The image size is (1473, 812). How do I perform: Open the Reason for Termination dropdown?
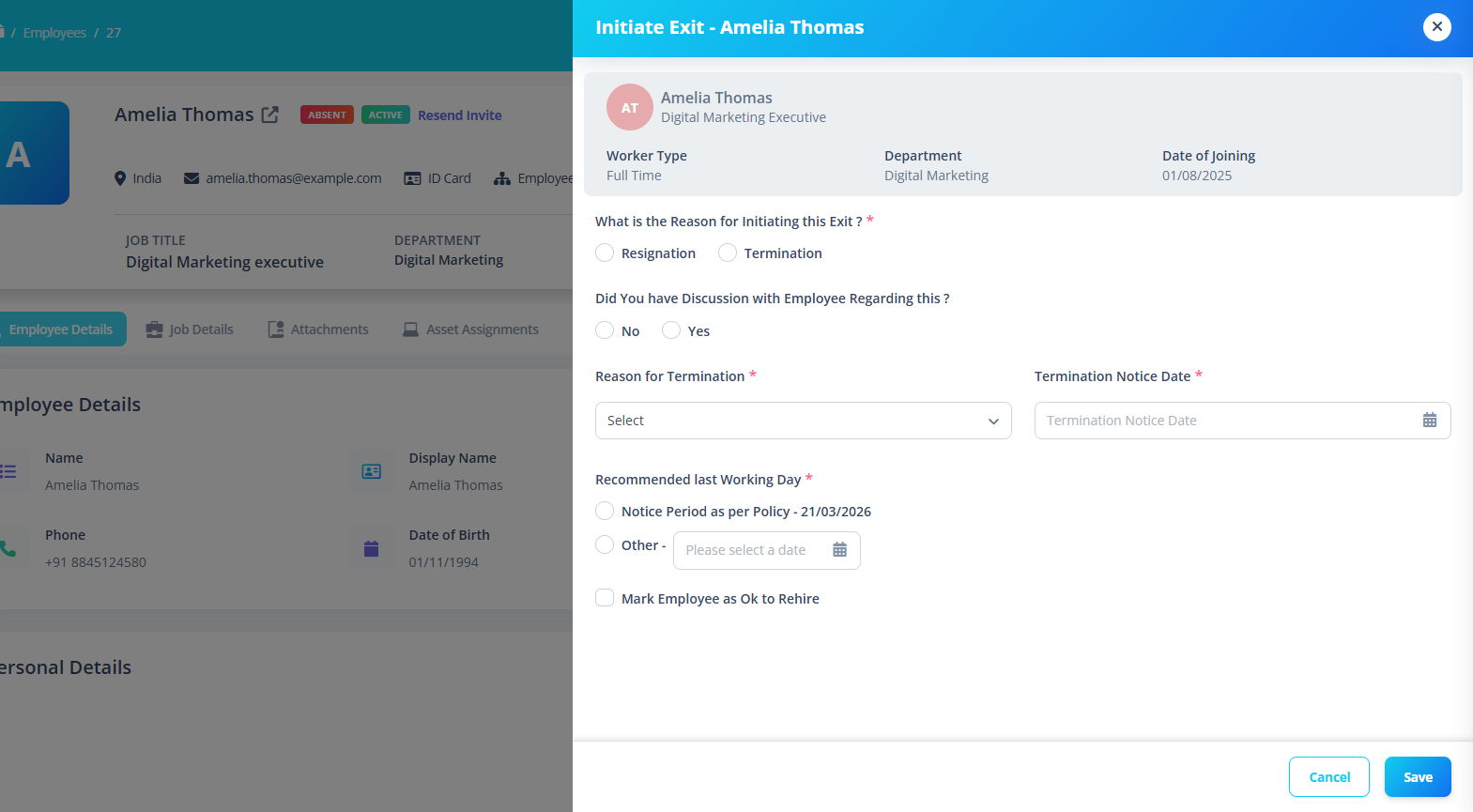point(804,421)
